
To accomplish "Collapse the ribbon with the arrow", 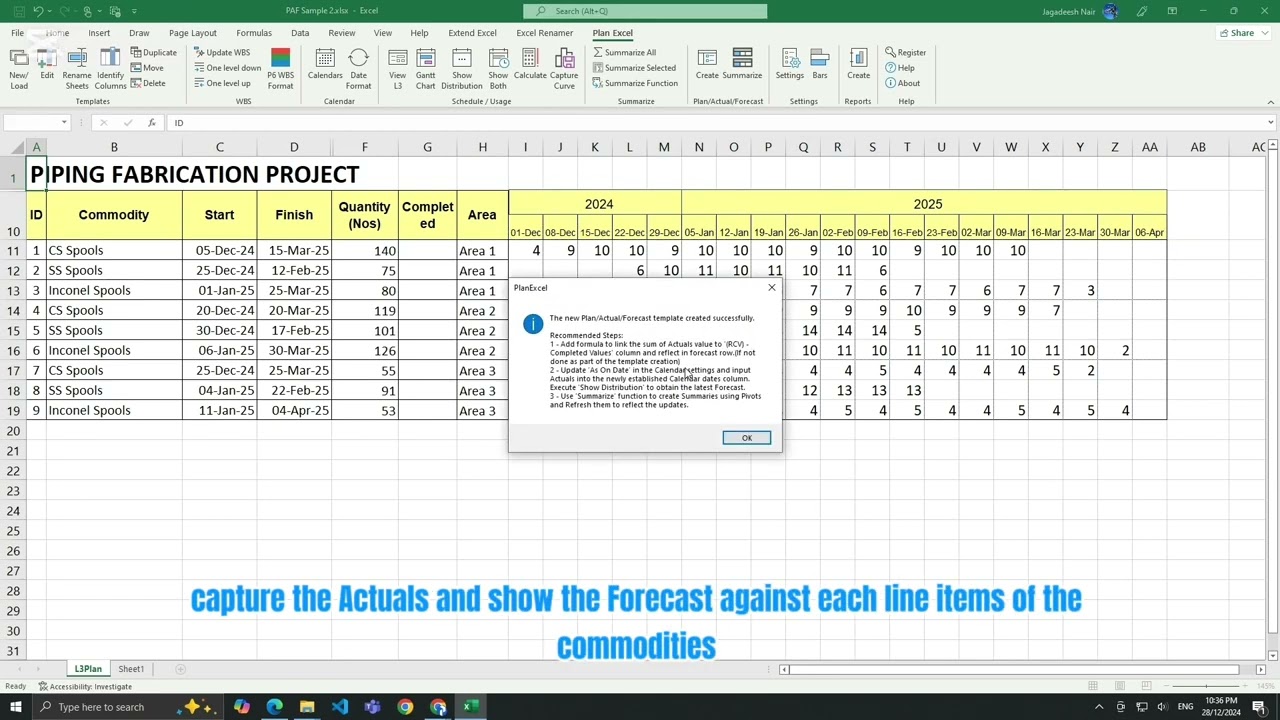I will tap(1271, 101).
